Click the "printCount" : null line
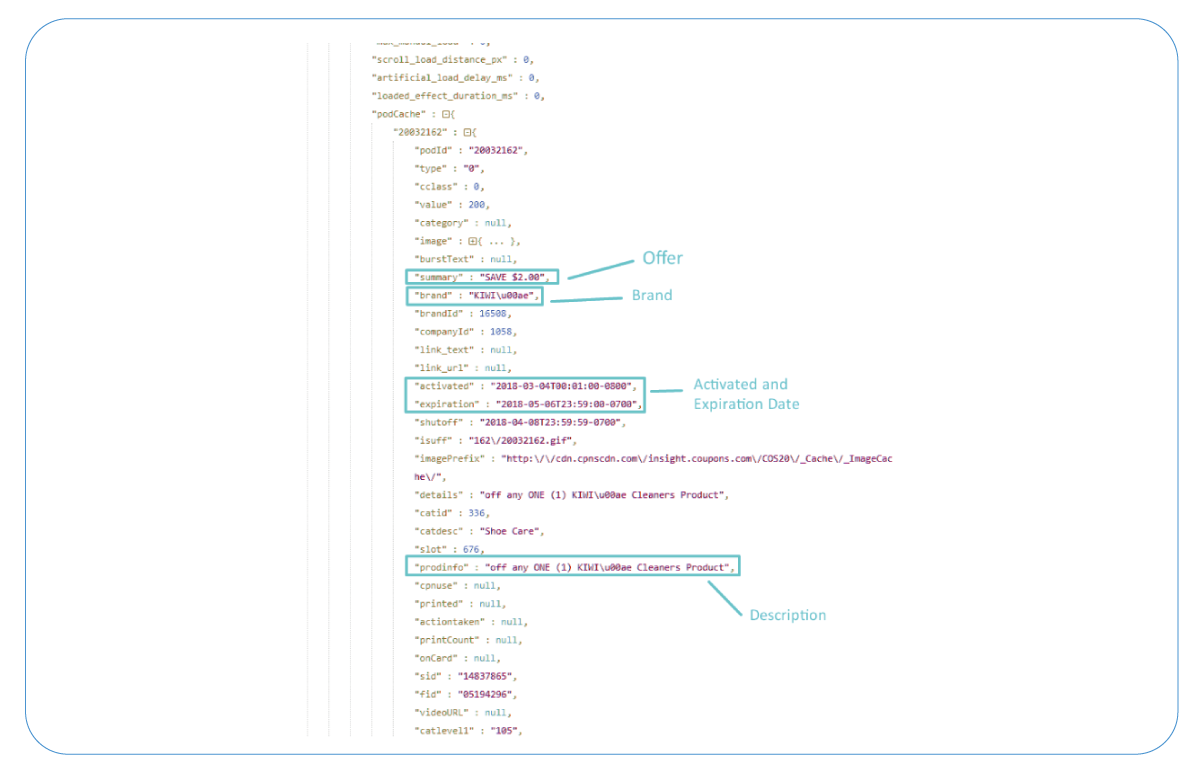 click(469, 640)
